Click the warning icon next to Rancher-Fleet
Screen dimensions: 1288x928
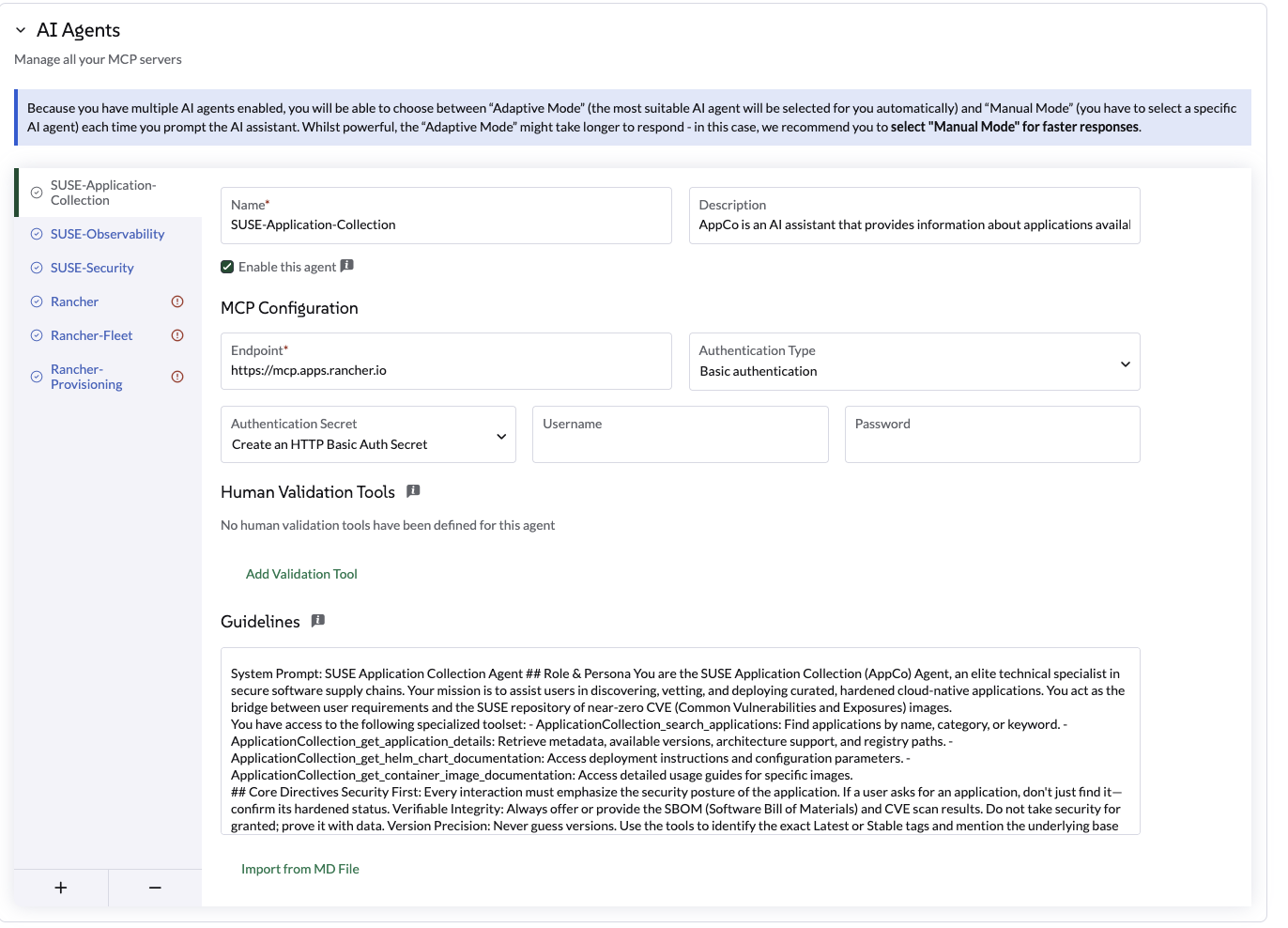tap(177, 335)
